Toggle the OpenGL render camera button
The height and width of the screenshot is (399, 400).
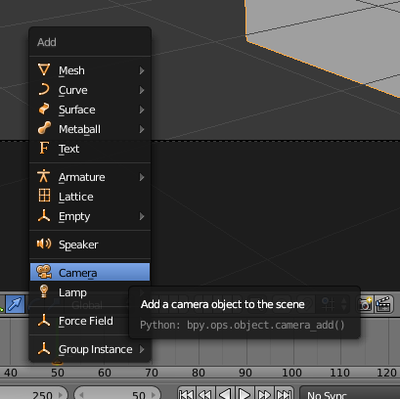pyautogui.click(x=365, y=304)
